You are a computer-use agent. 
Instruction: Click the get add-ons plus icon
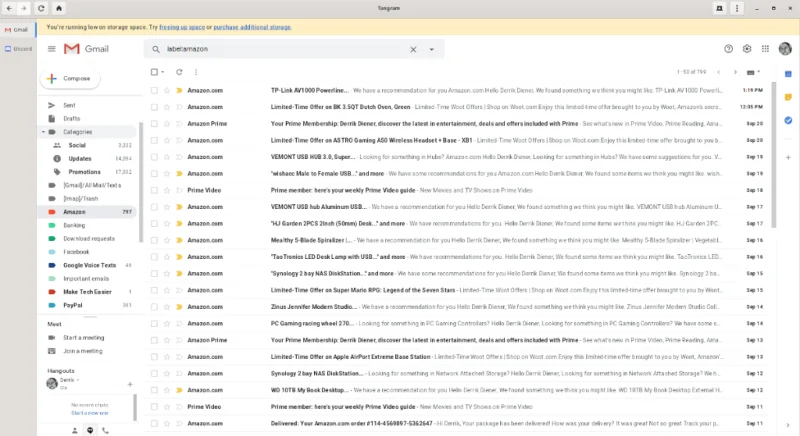pos(788,158)
